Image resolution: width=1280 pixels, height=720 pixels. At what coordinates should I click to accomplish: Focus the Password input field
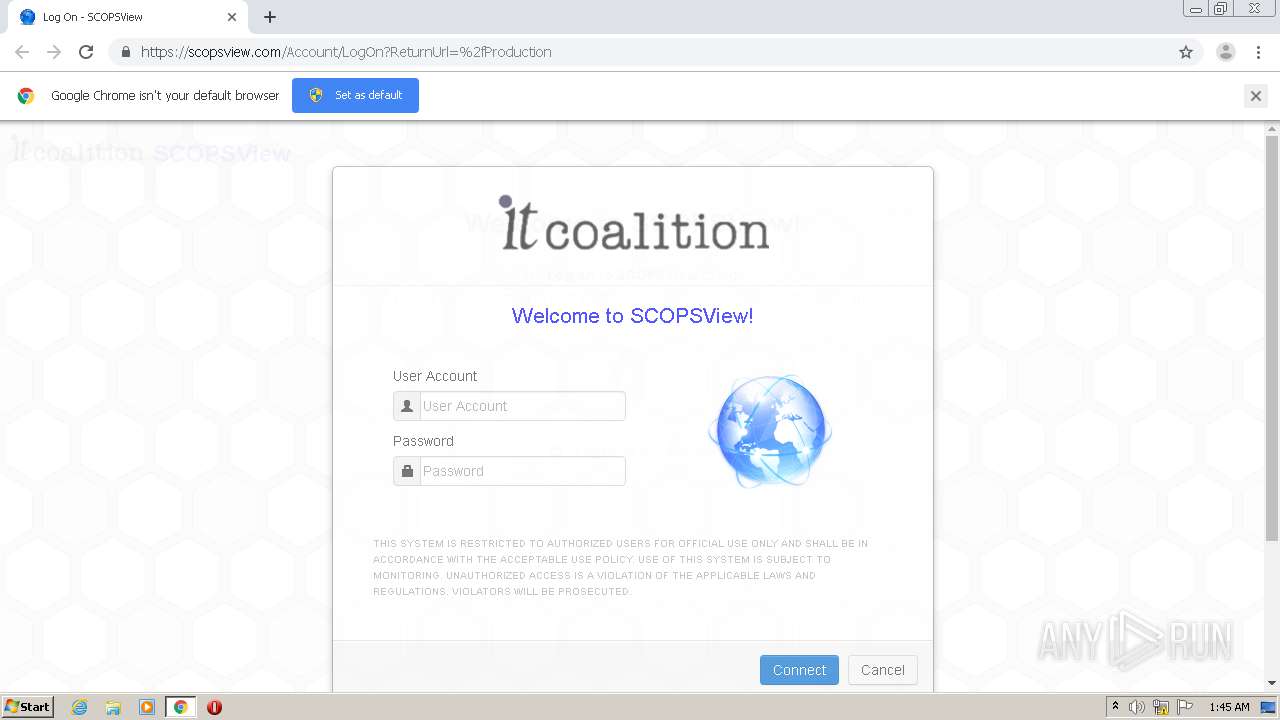click(x=522, y=471)
